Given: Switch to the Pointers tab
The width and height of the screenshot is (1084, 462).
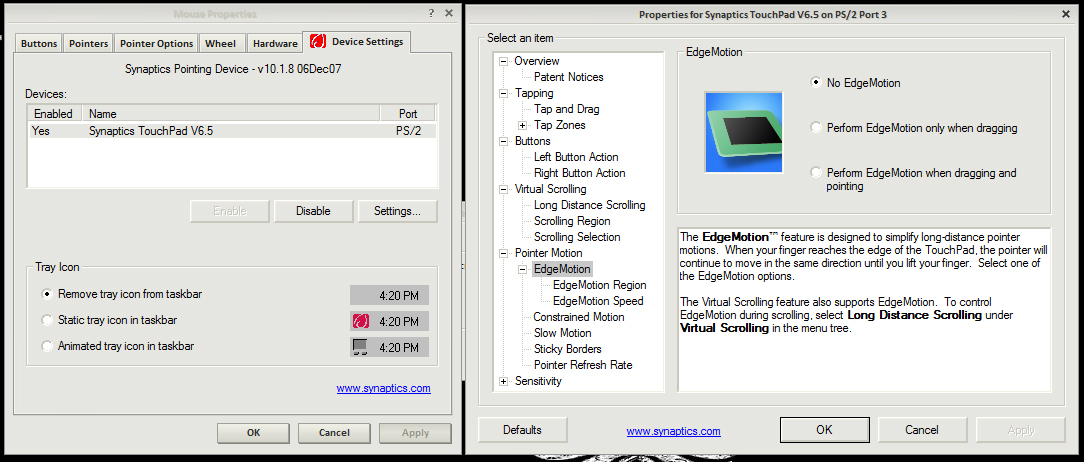Looking at the screenshot, I should coord(88,43).
